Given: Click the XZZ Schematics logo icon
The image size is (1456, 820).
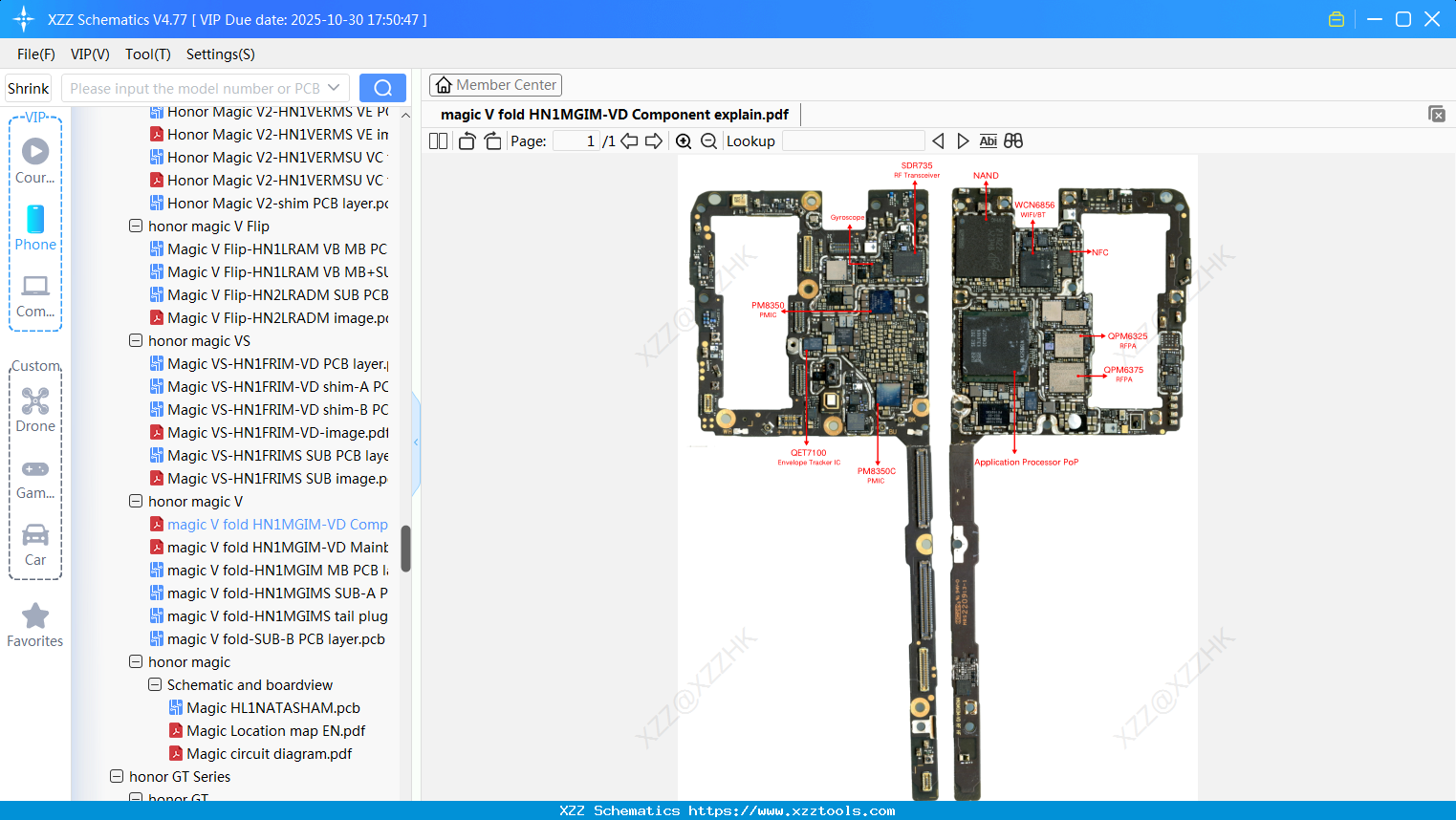Looking at the screenshot, I should pyautogui.click(x=24, y=19).
